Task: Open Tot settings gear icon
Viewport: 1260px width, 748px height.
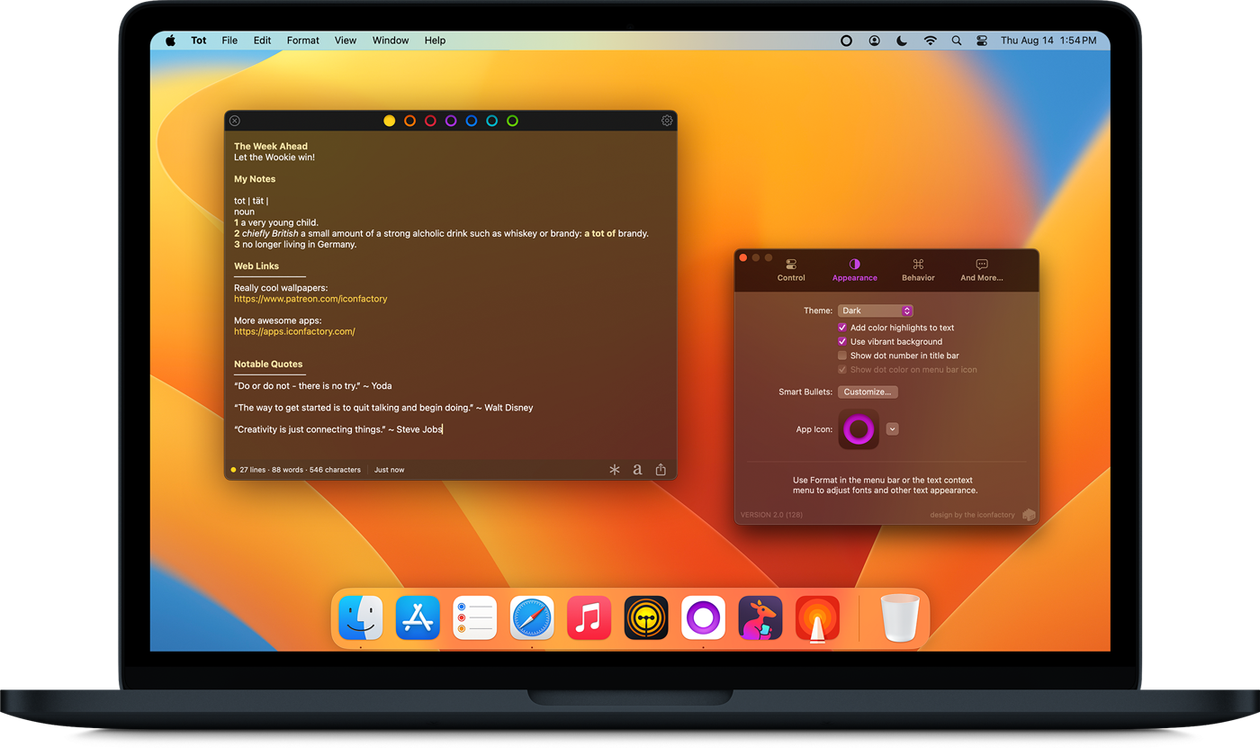Action: tap(667, 121)
